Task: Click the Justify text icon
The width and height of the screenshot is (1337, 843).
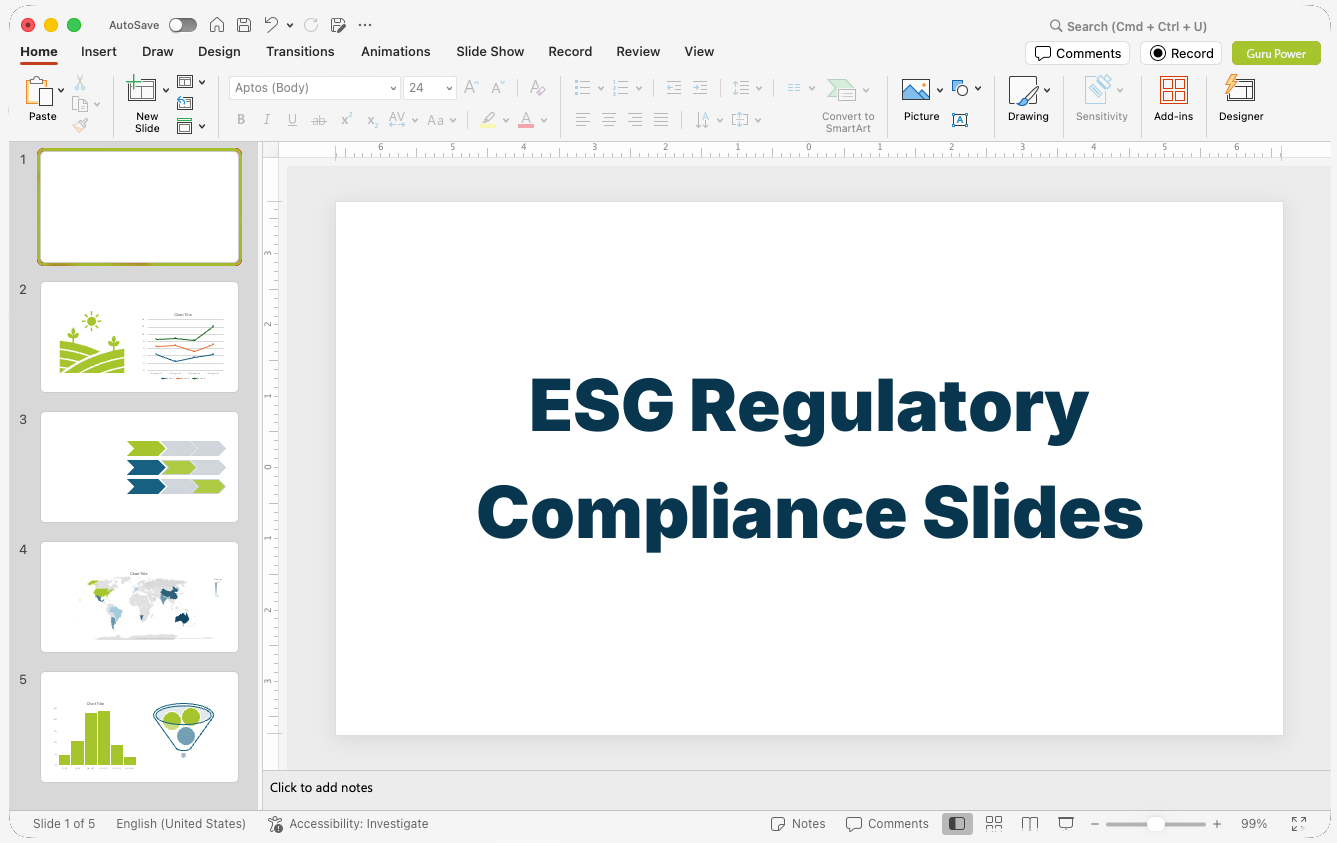Action: click(661, 120)
